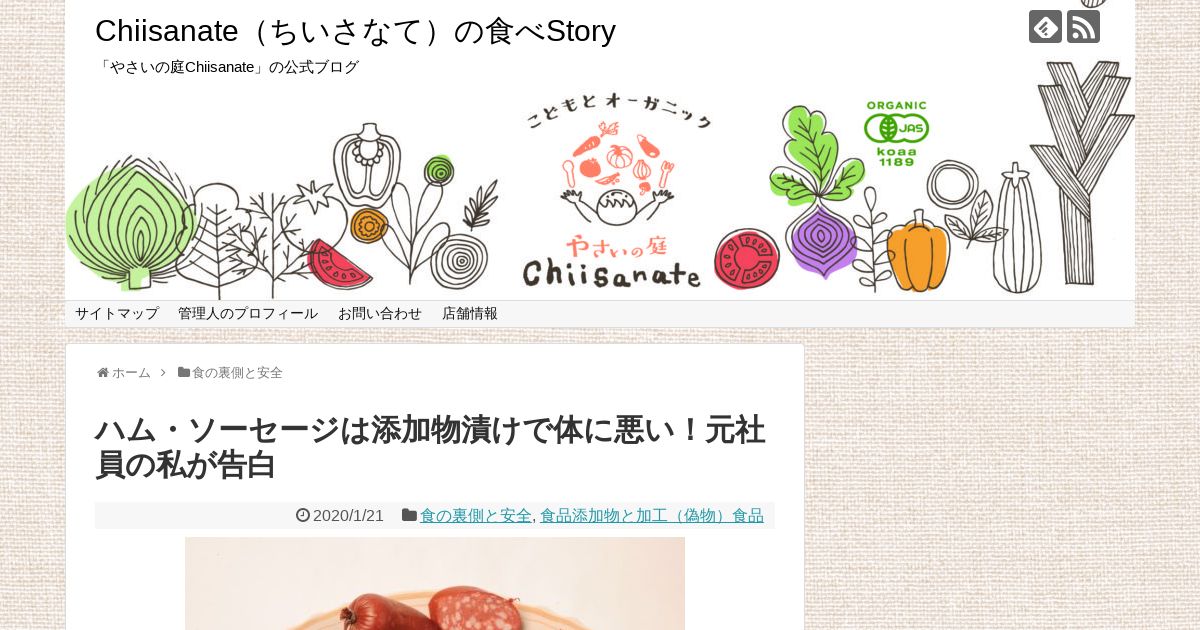Screen dimensions: 1200x630
Task: Click the article heading ハム・ソーセージは添加物漬け
Action: point(431,447)
